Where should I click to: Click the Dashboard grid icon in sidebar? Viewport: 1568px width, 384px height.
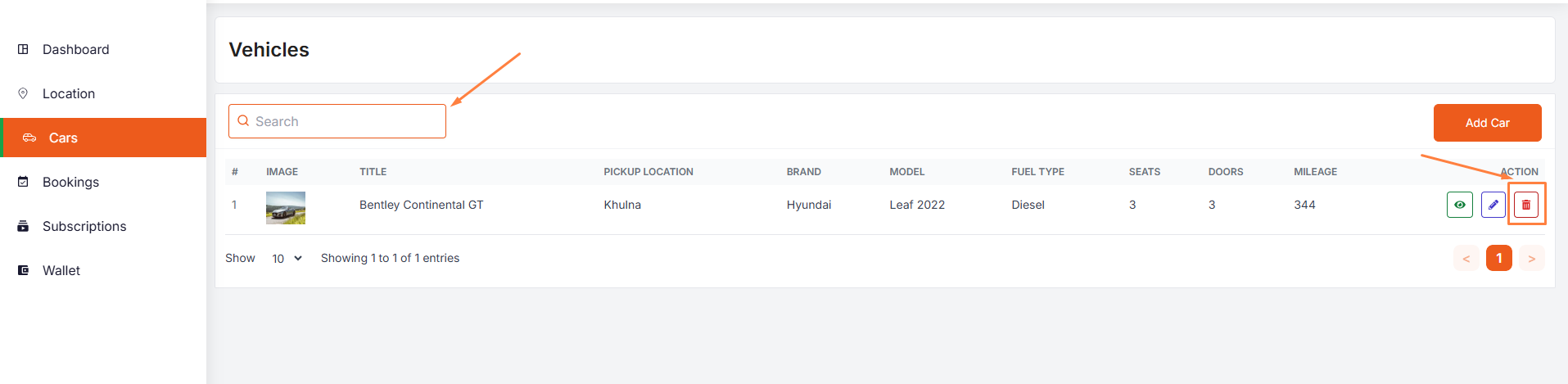(x=23, y=49)
